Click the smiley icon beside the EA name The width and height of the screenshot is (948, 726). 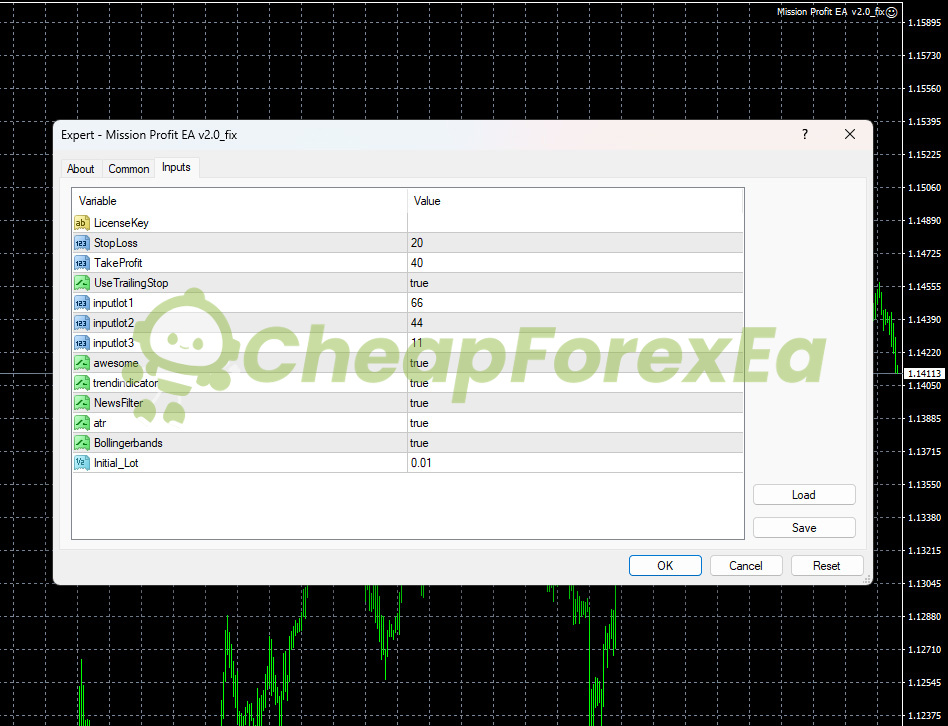(x=892, y=12)
